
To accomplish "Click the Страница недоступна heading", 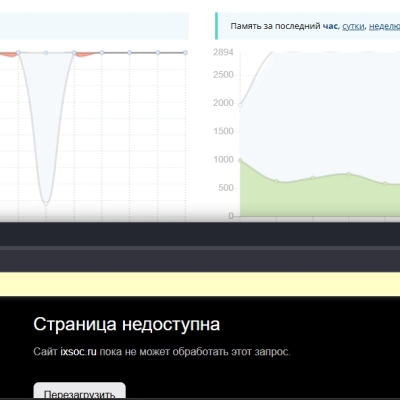I will coord(127,324).
